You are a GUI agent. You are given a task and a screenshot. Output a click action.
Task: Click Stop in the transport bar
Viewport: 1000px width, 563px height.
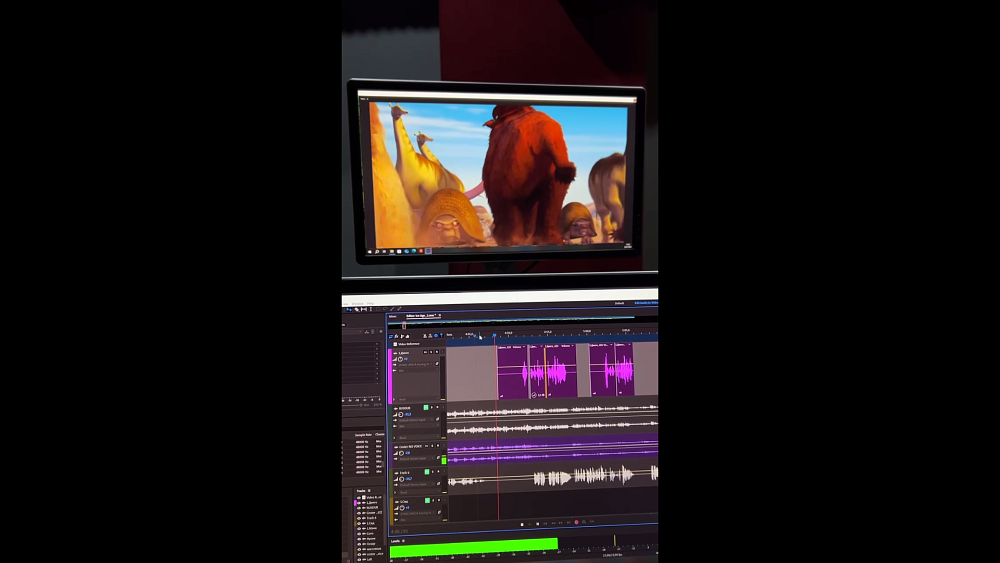click(522, 524)
